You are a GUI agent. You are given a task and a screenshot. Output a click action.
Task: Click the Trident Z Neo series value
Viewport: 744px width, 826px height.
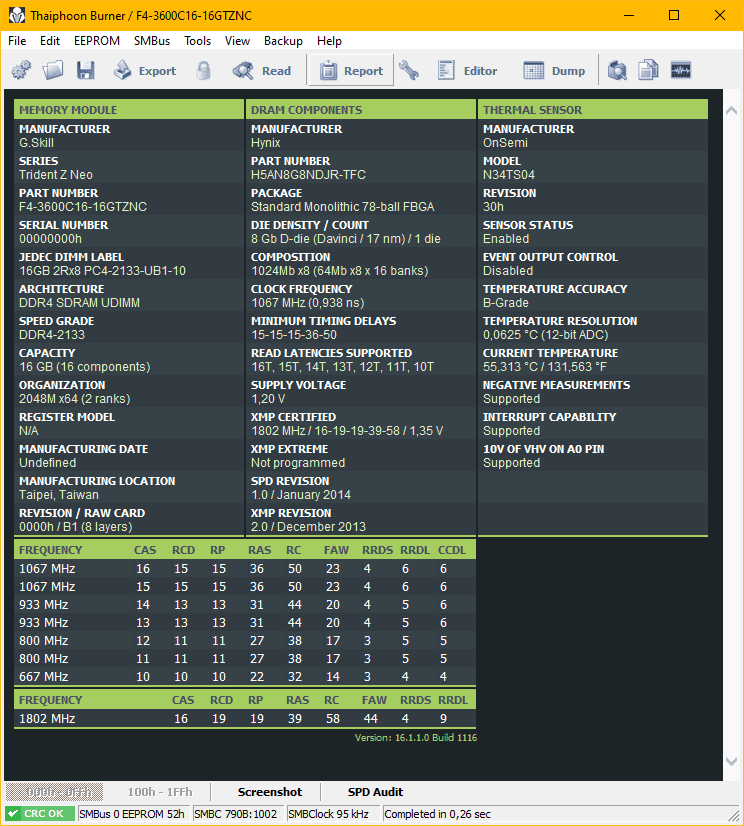(56, 174)
